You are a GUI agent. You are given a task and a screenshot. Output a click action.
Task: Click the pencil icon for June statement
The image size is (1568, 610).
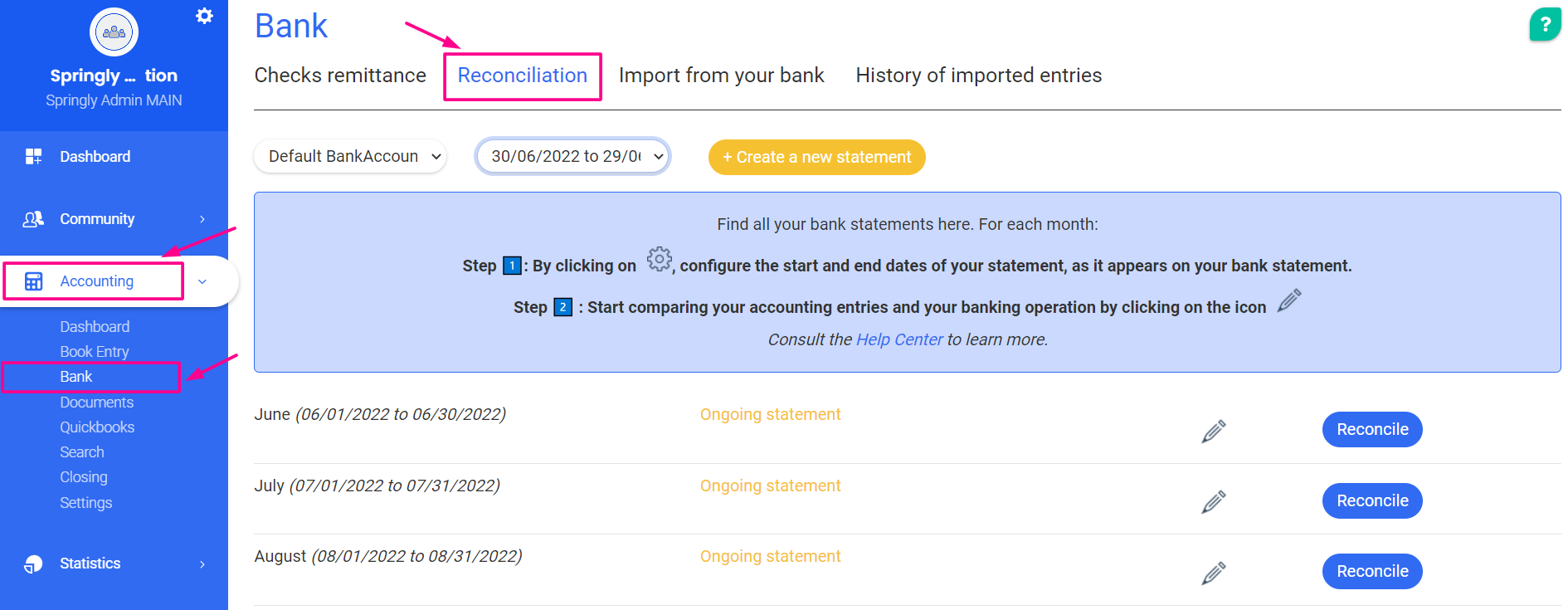click(1213, 431)
